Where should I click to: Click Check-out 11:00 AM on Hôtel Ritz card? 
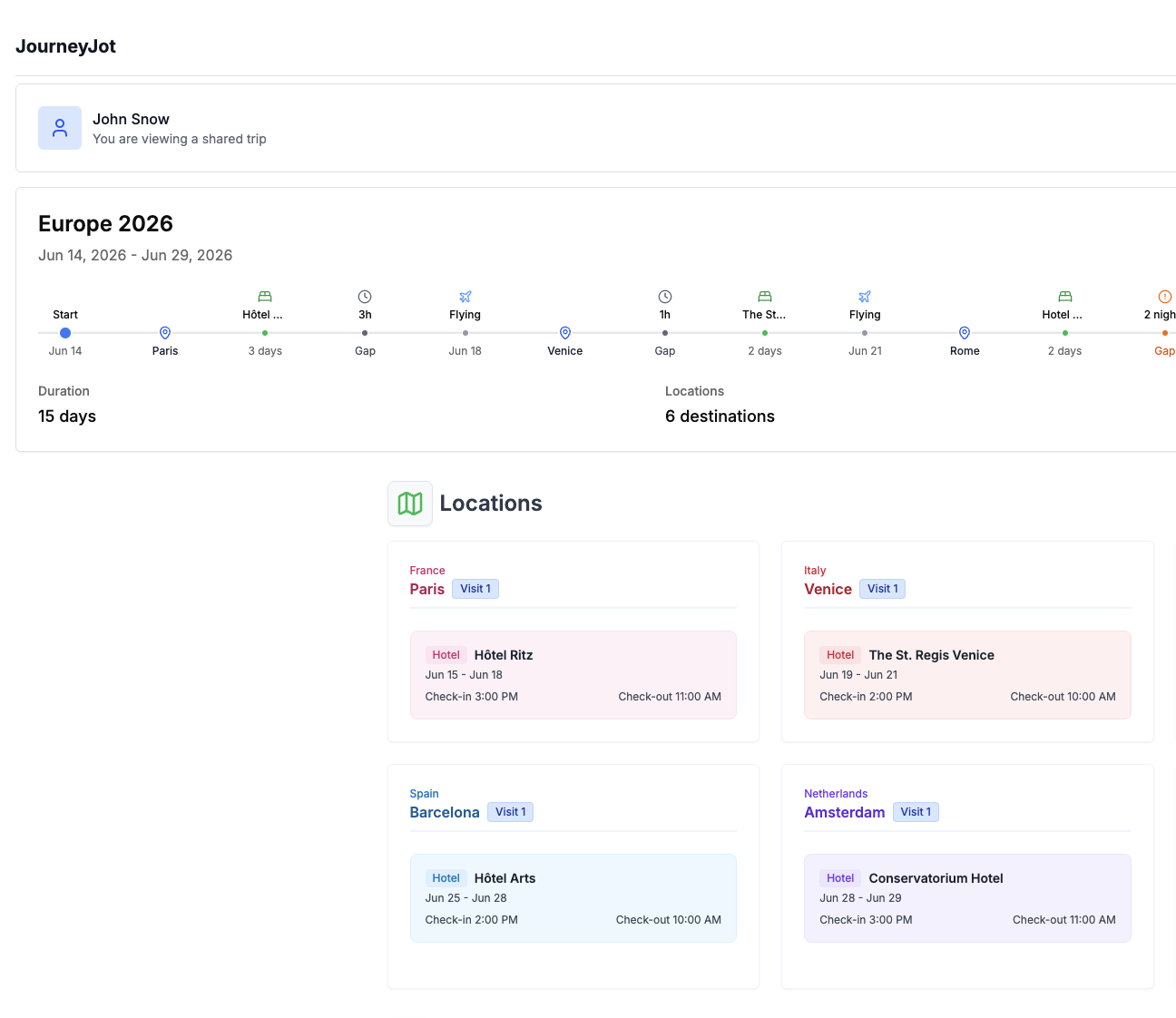point(670,697)
